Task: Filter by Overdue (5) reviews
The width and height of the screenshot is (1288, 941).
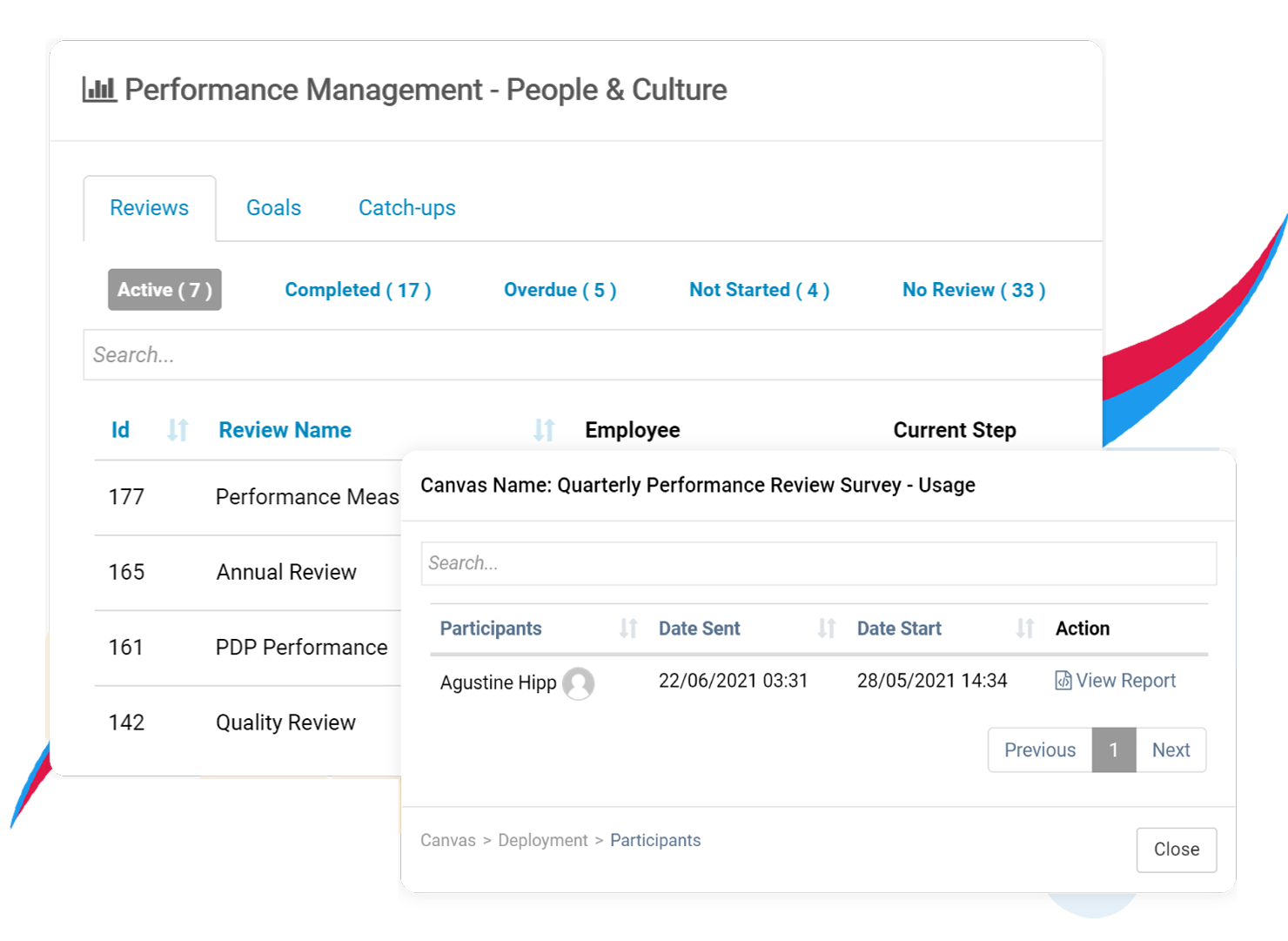Action: 560,289
